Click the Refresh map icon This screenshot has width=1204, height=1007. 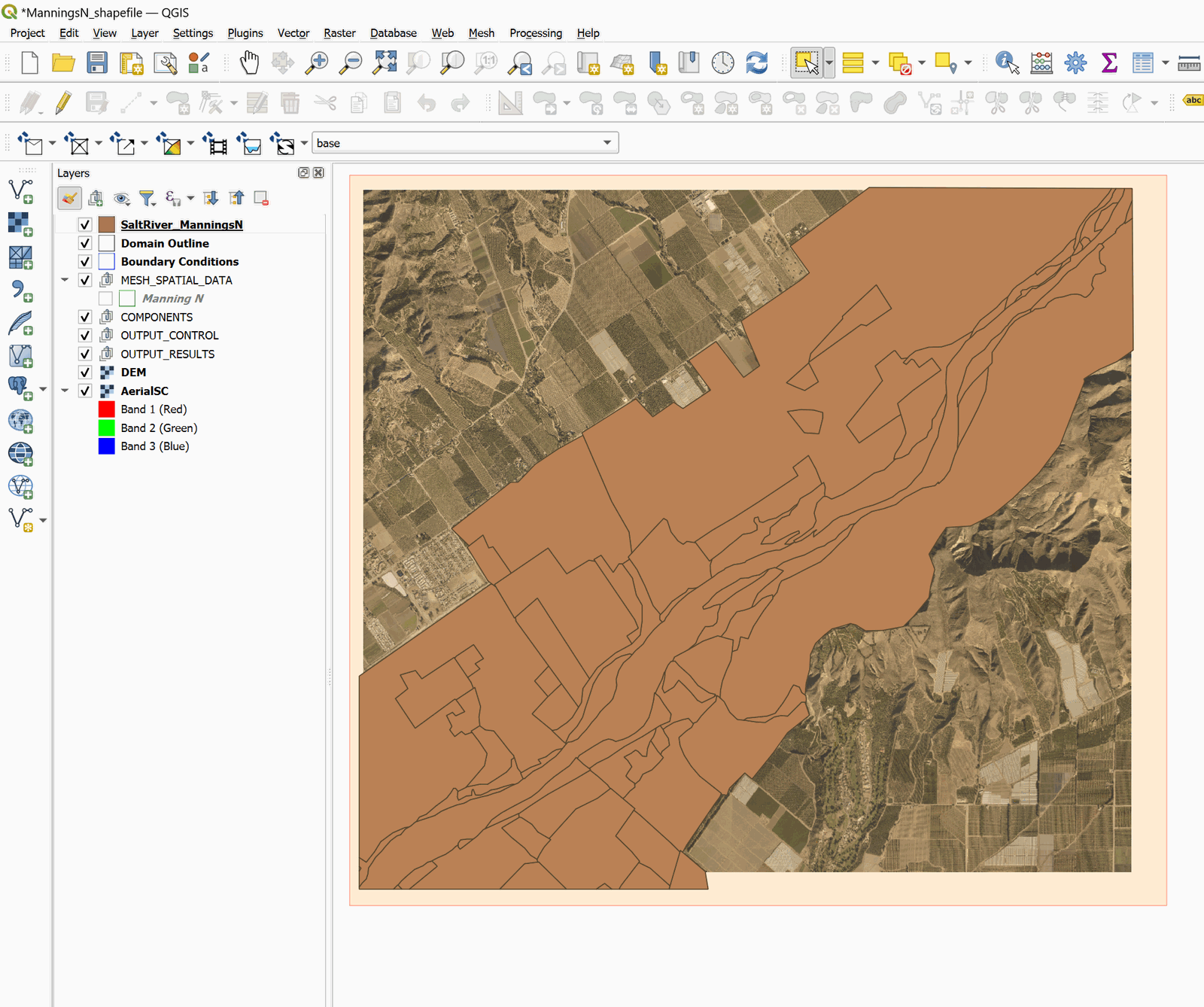point(756,62)
